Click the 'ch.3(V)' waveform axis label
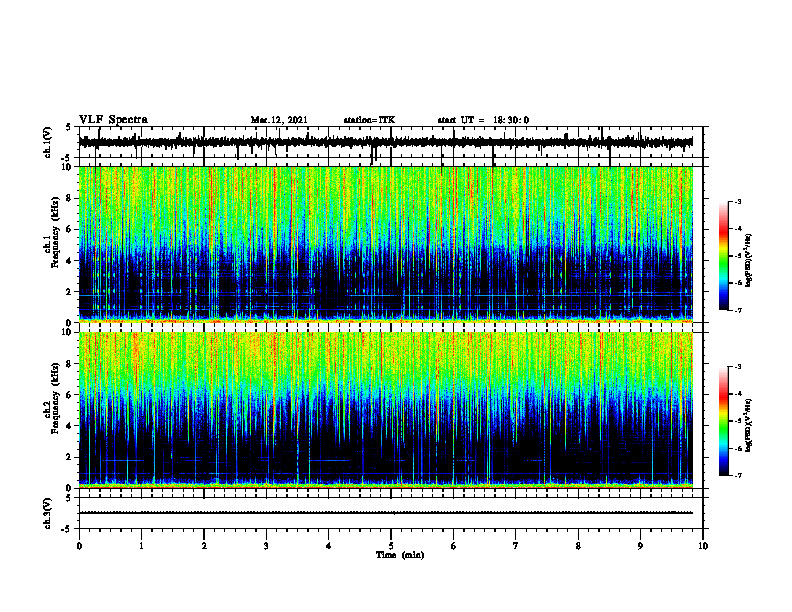 48,513
